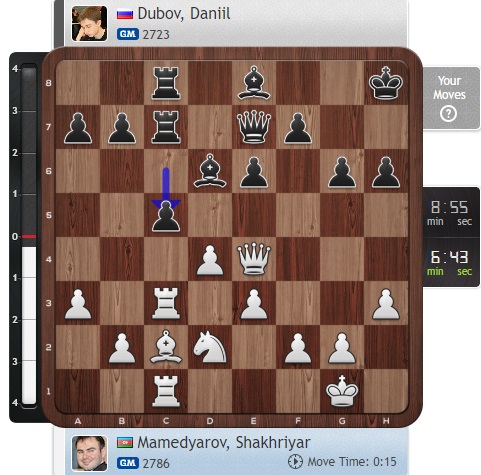Click the white pawn on d4

coord(210,260)
